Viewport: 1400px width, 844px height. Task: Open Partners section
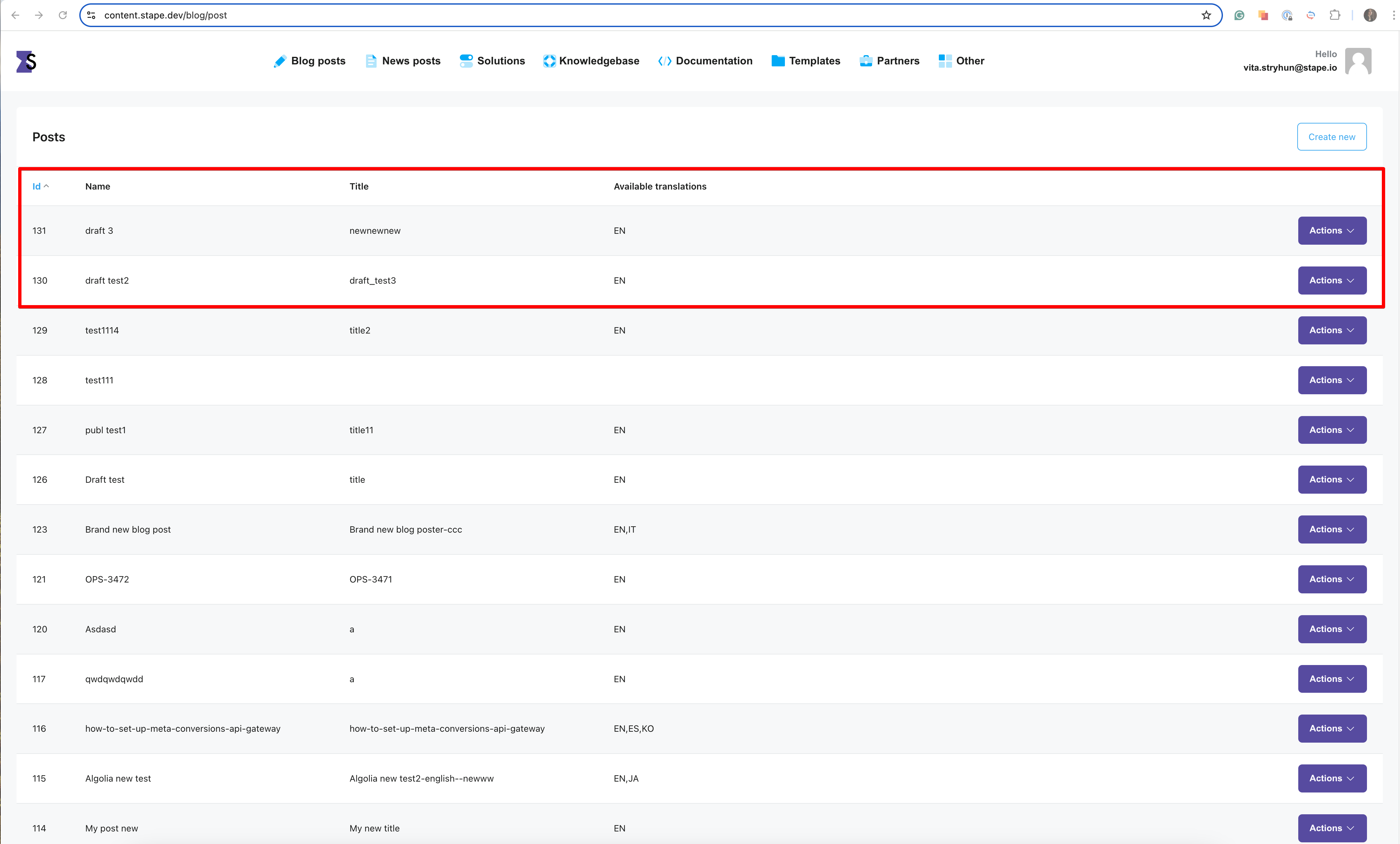point(889,61)
